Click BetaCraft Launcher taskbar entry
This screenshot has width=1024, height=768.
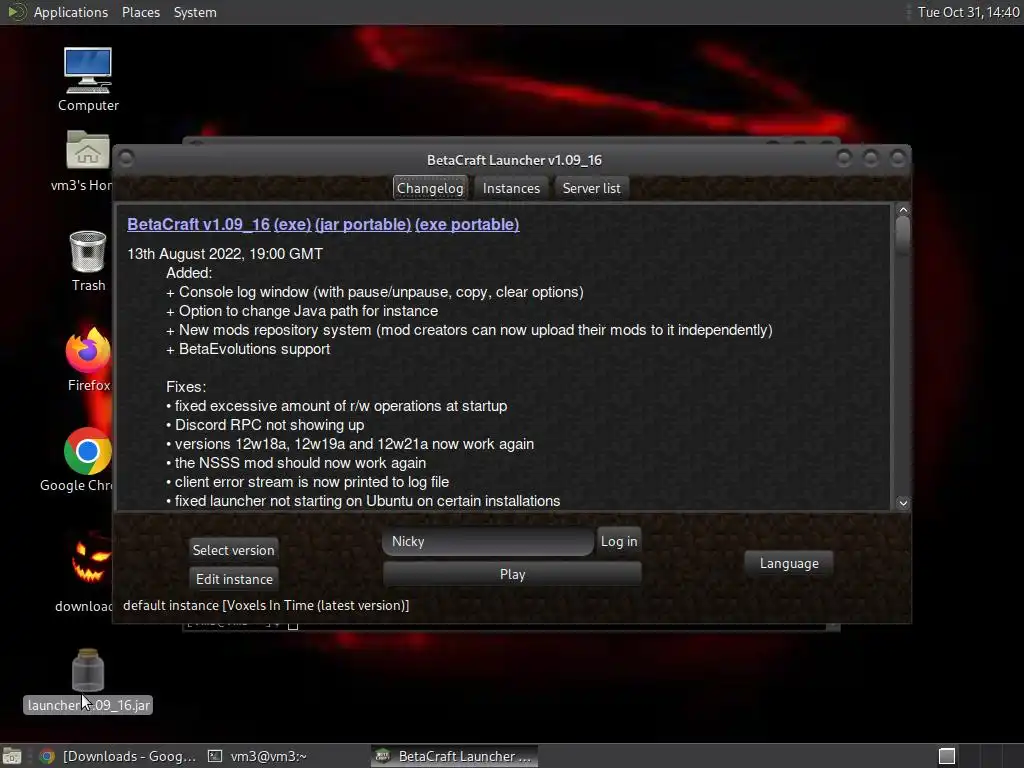click(455, 756)
